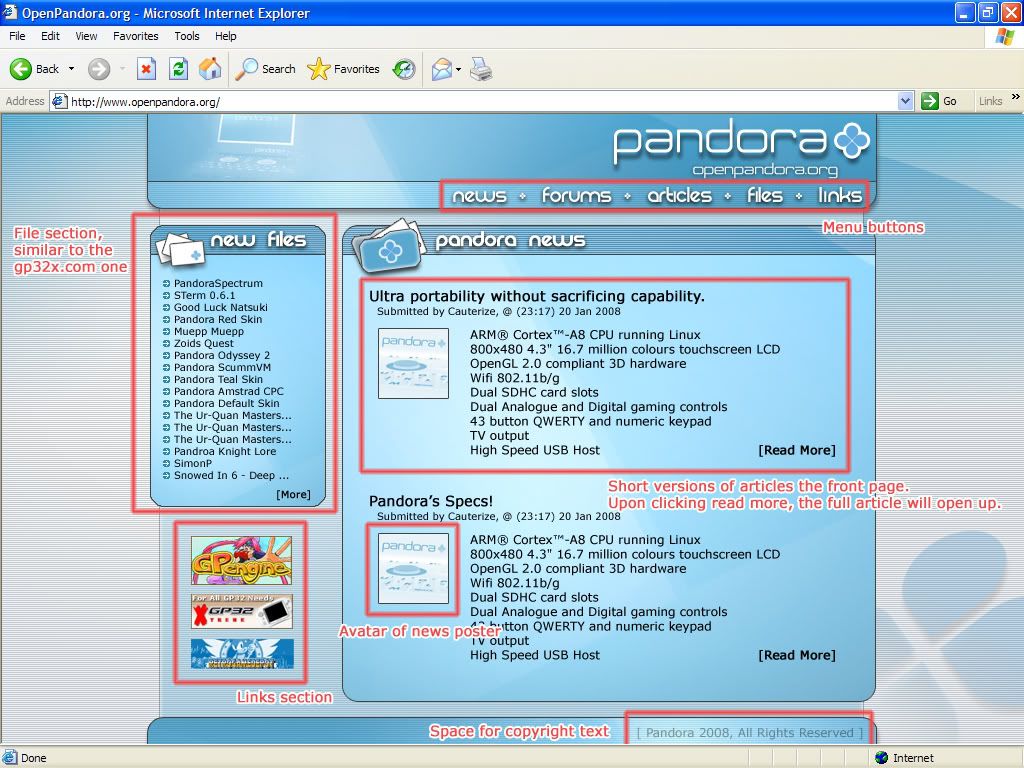Open Back button history dropdown arrow
This screenshot has height=768, width=1024.
pyautogui.click(x=71, y=69)
